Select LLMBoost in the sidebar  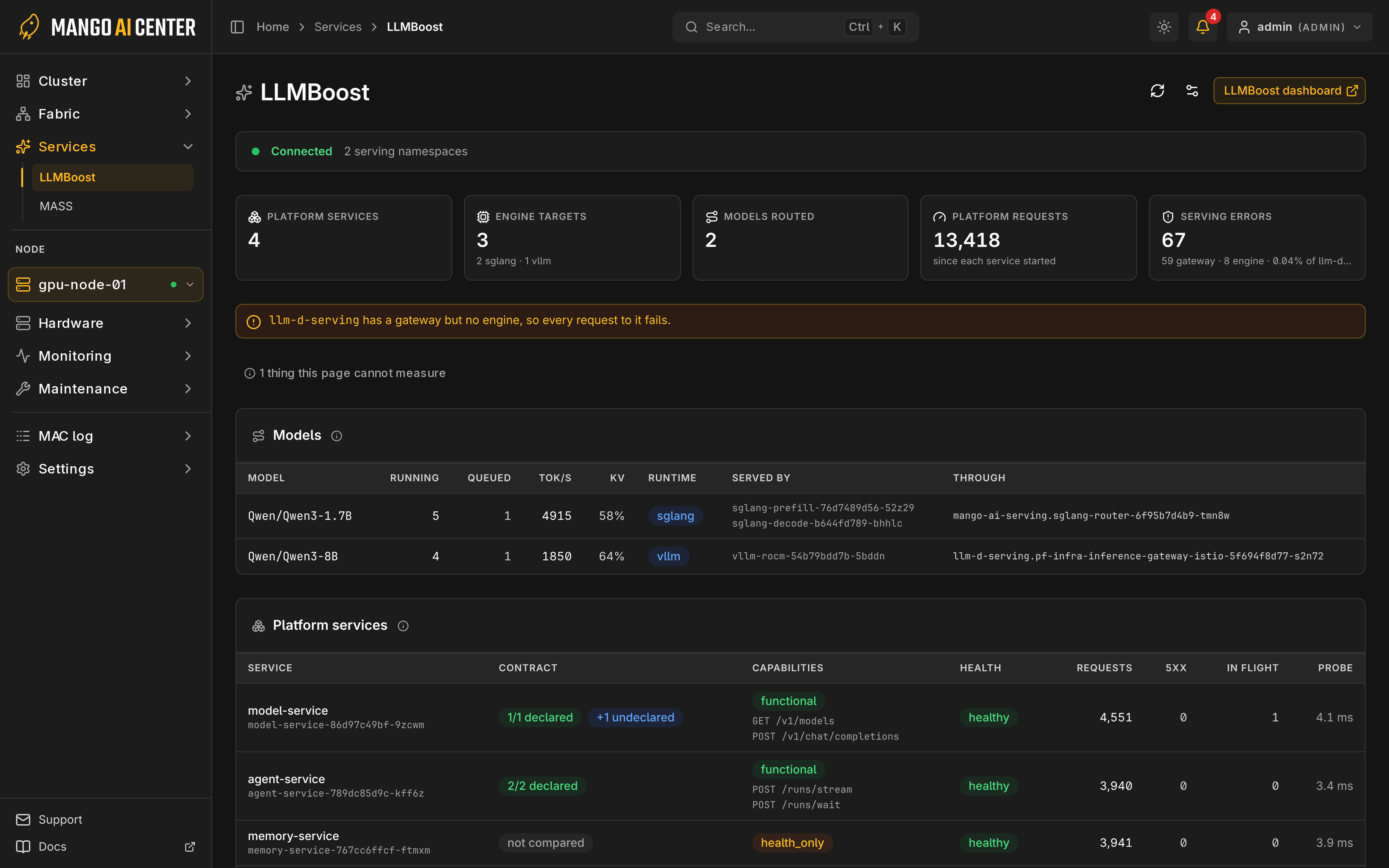113,177
